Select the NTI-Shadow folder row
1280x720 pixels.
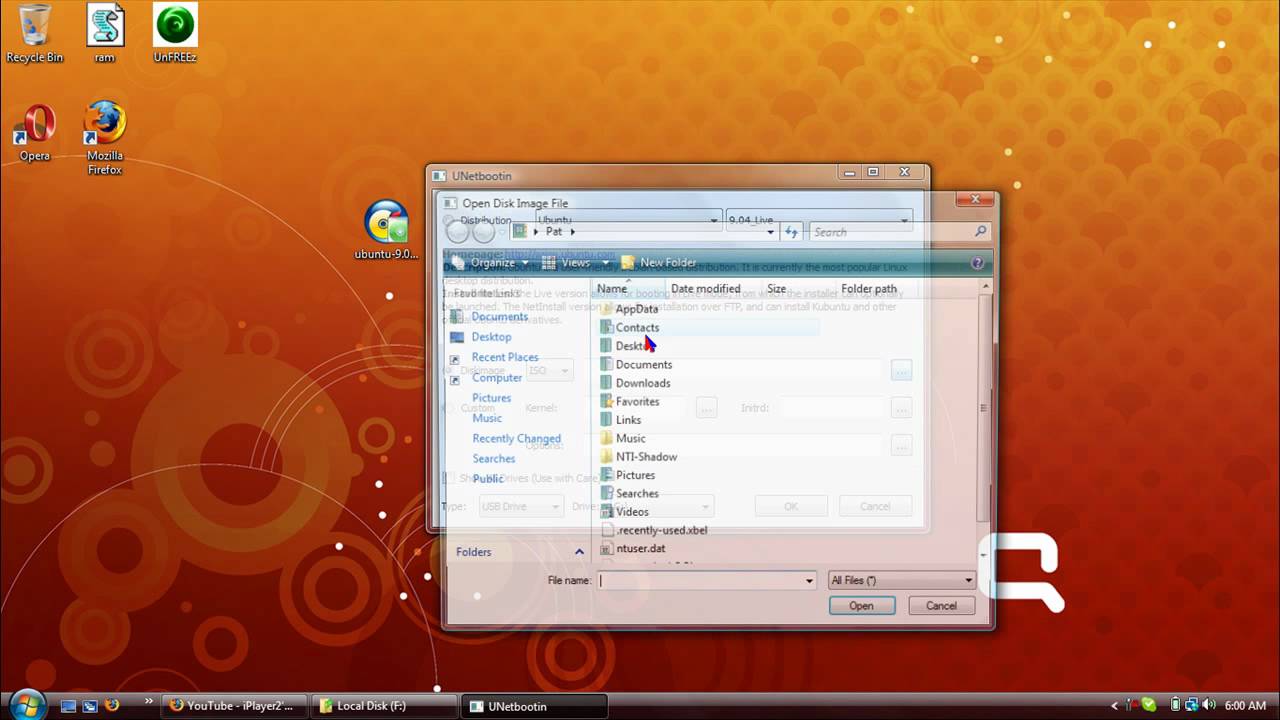tap(709, 457)
